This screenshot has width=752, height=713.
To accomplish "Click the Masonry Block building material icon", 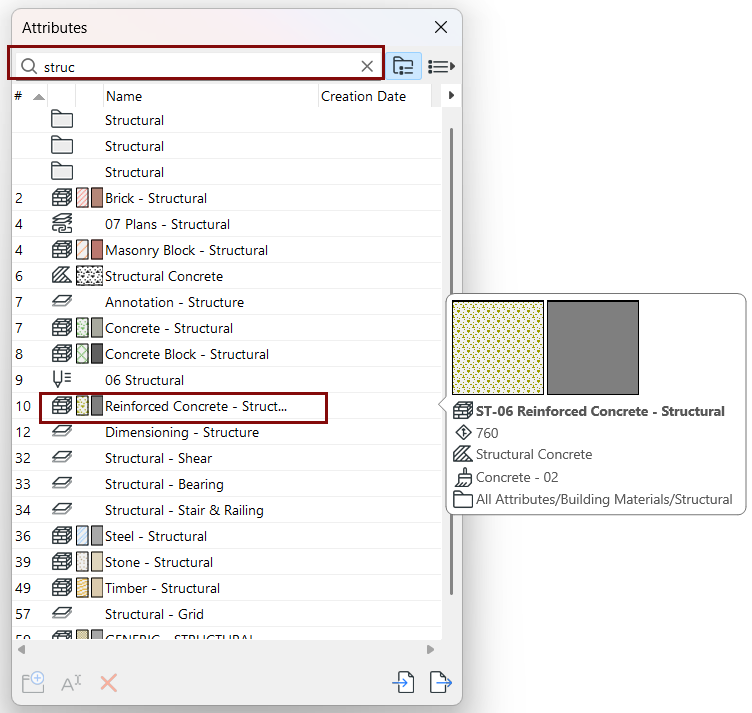I will pos(62,249).
